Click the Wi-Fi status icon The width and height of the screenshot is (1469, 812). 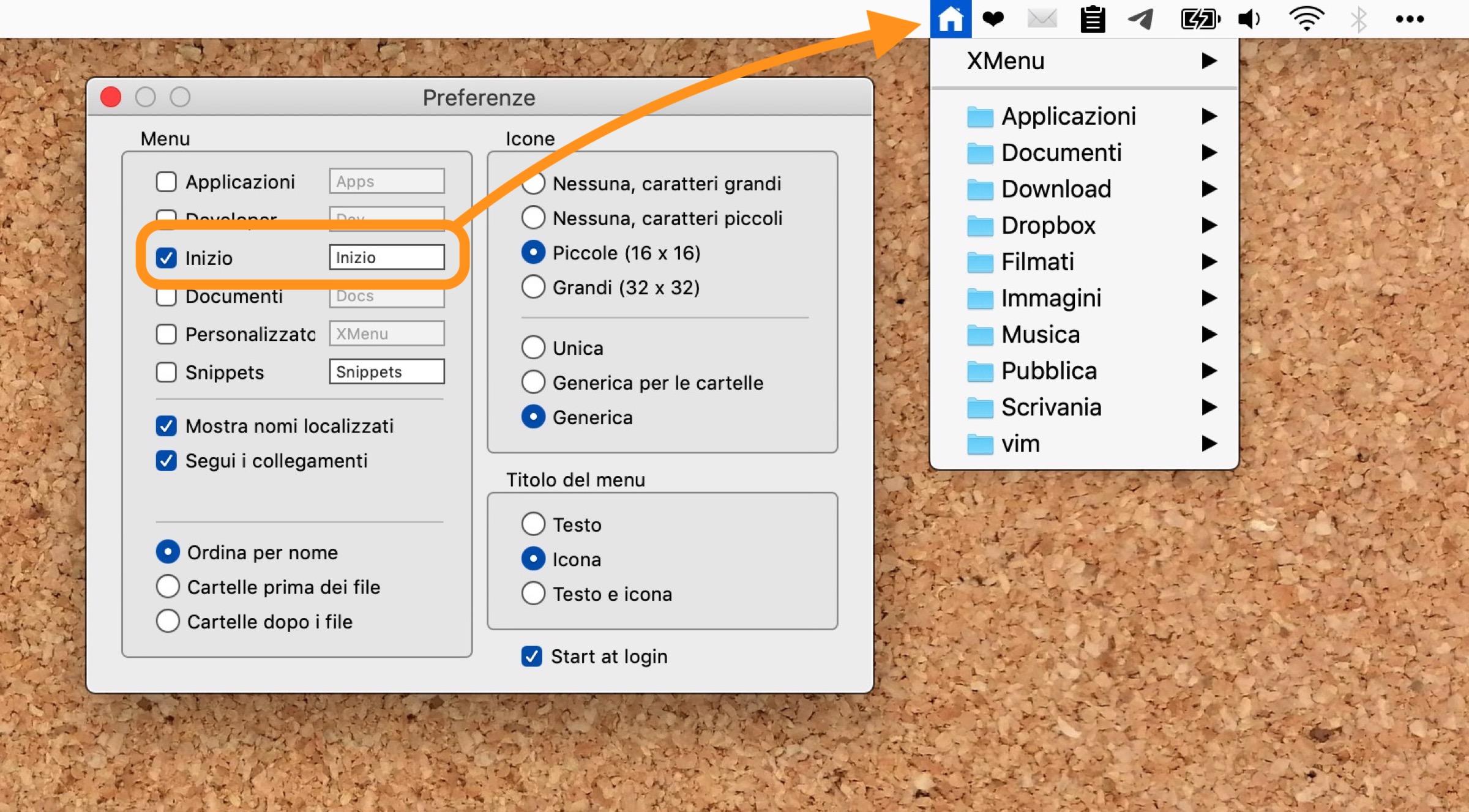tap(1306, 19)
